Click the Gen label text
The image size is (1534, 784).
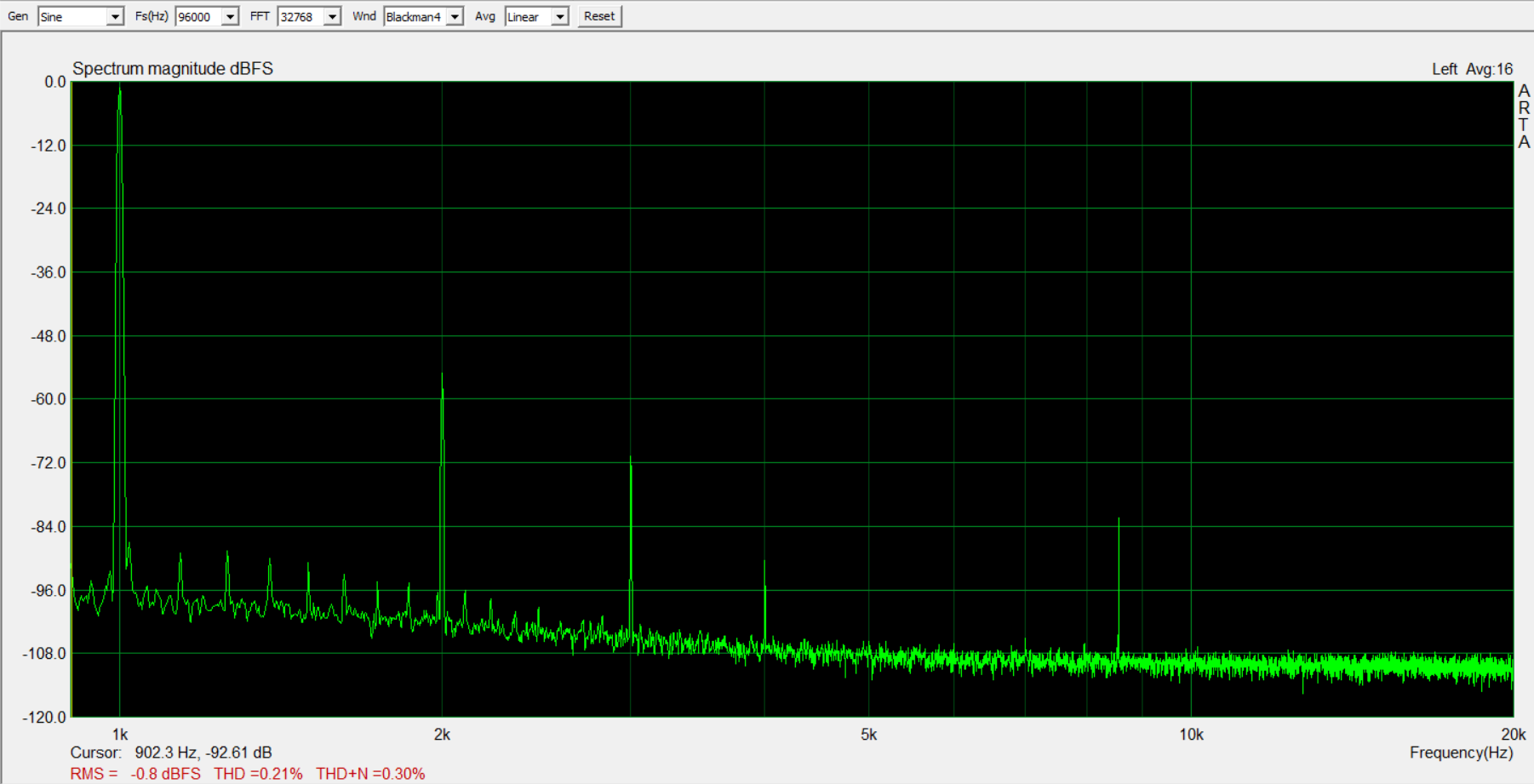(x=18, y=16)
